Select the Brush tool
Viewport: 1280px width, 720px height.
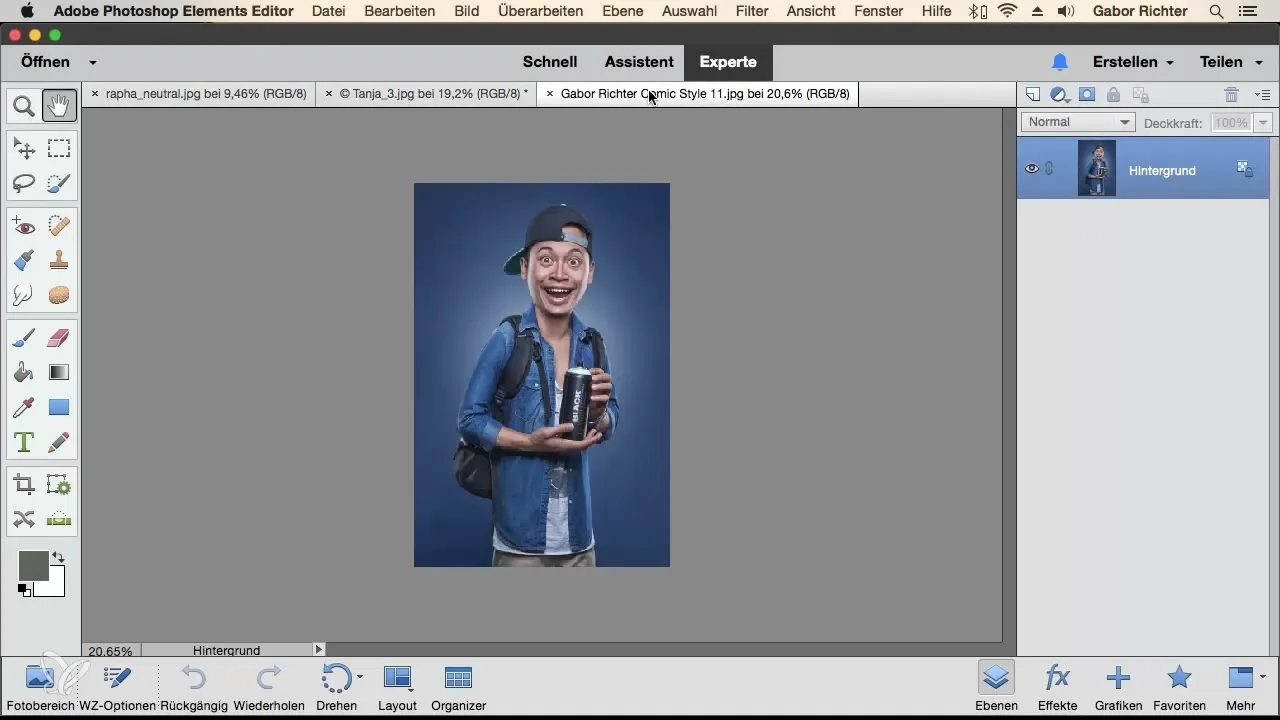[x=24, y=338]
